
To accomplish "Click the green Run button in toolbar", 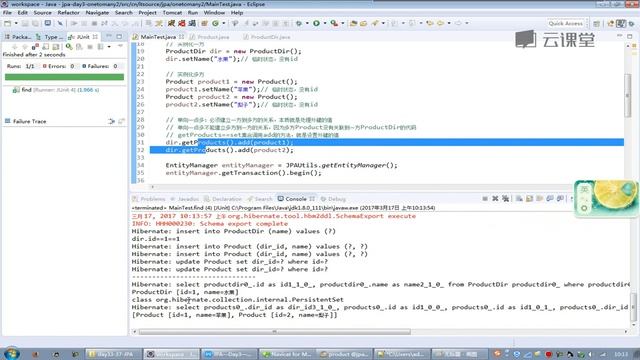I will [x=316, y=23].
